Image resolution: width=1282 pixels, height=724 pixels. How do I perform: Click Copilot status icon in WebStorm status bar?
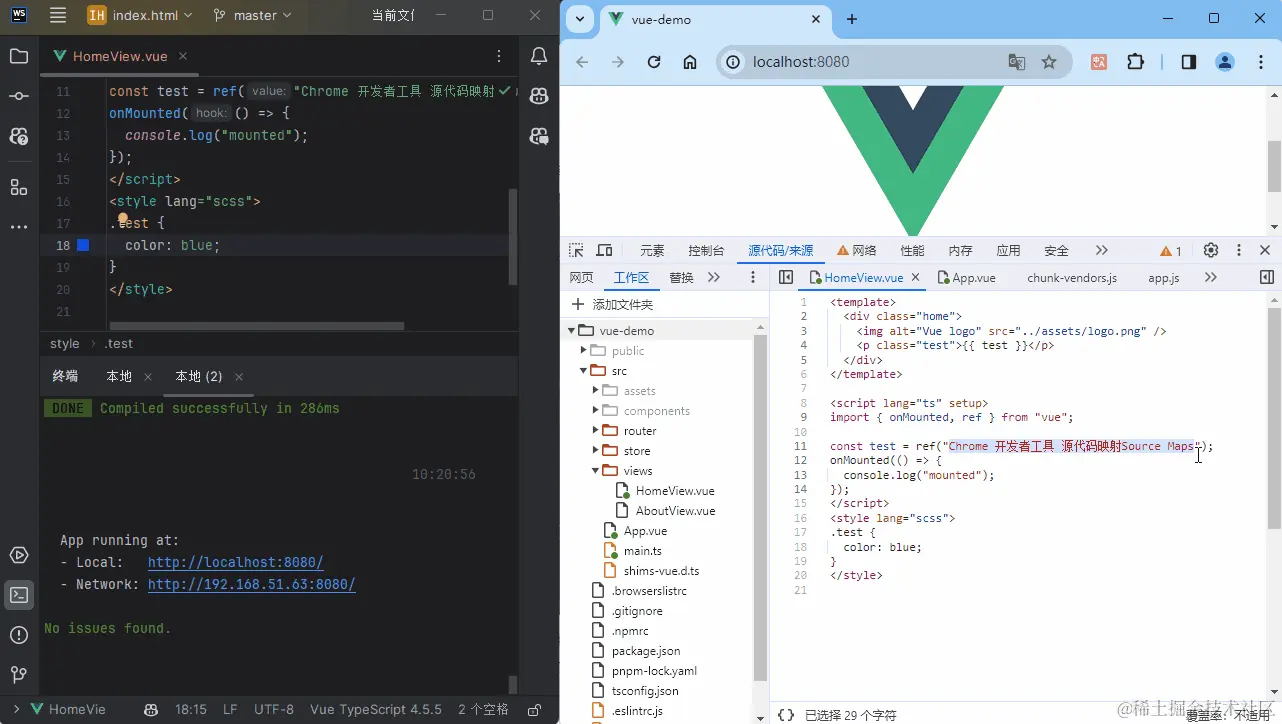pos(151,709)
